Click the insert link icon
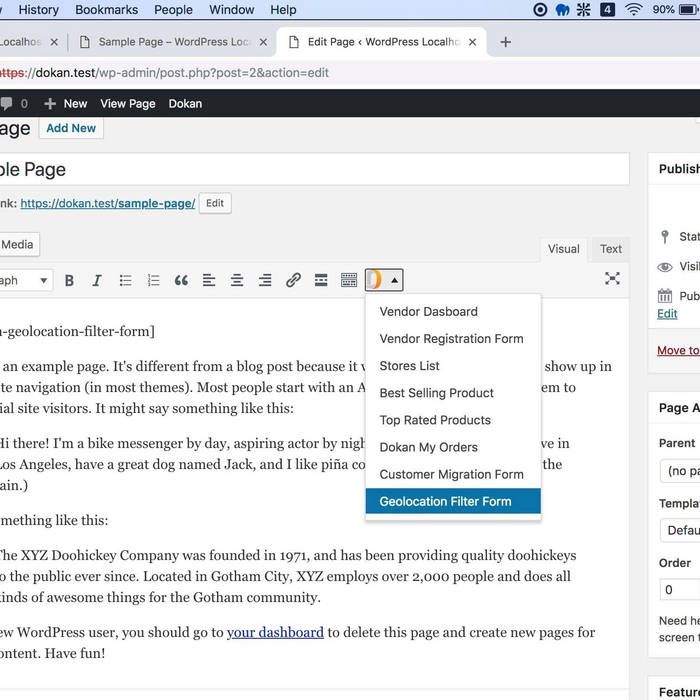700x700 pixels. coord(293,280)
